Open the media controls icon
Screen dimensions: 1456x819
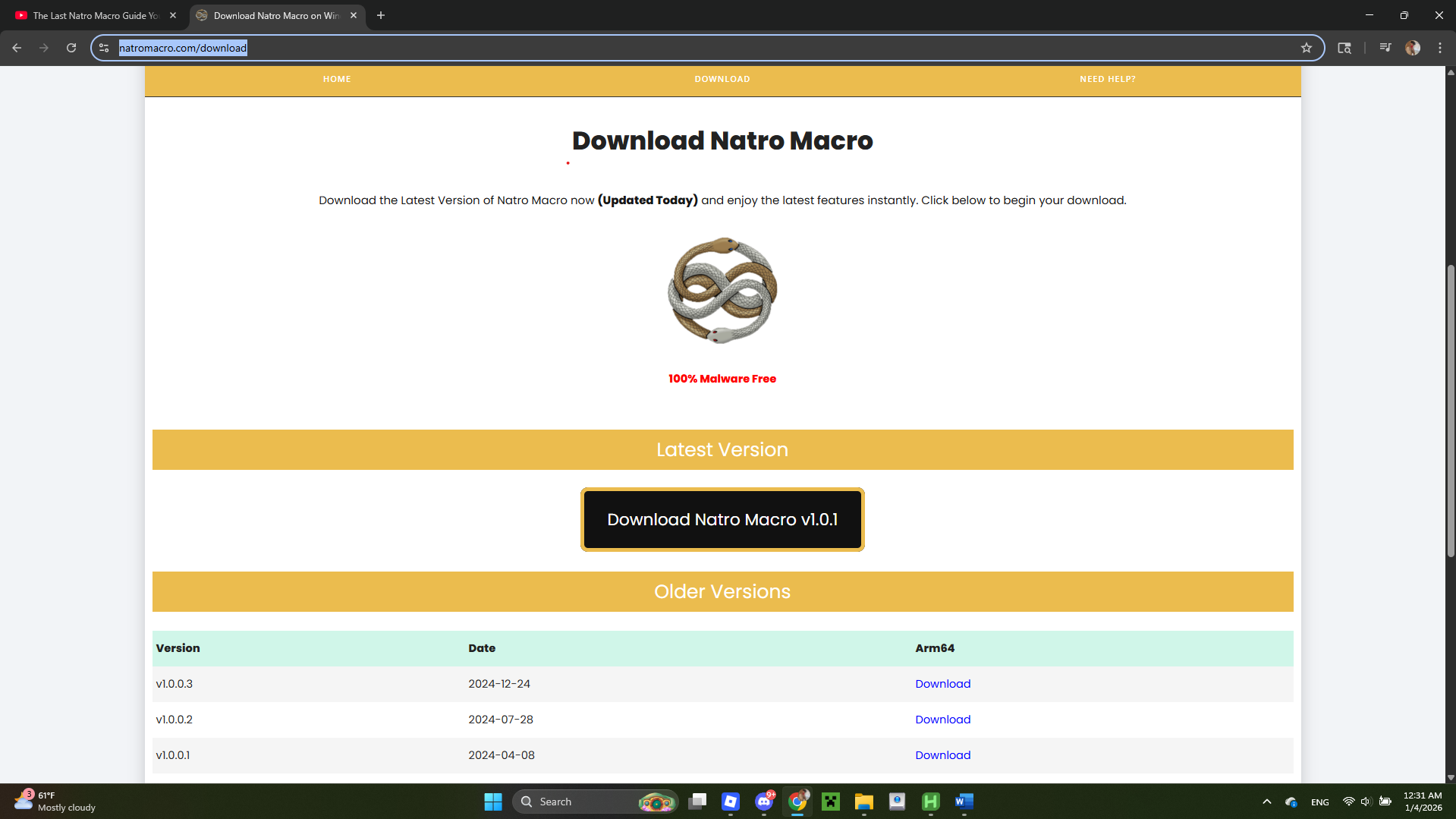(x=1385, y=48)
